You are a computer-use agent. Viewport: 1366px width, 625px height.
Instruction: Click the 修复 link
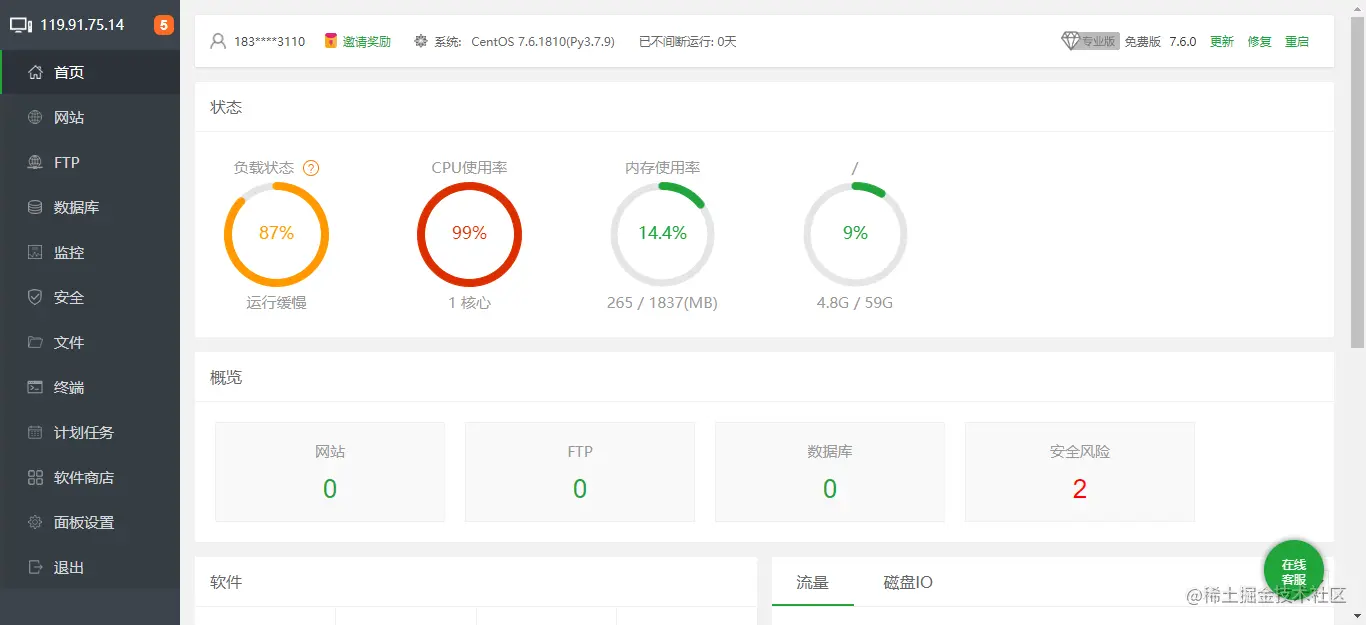pyautogui.click(x=1259, y=41)
